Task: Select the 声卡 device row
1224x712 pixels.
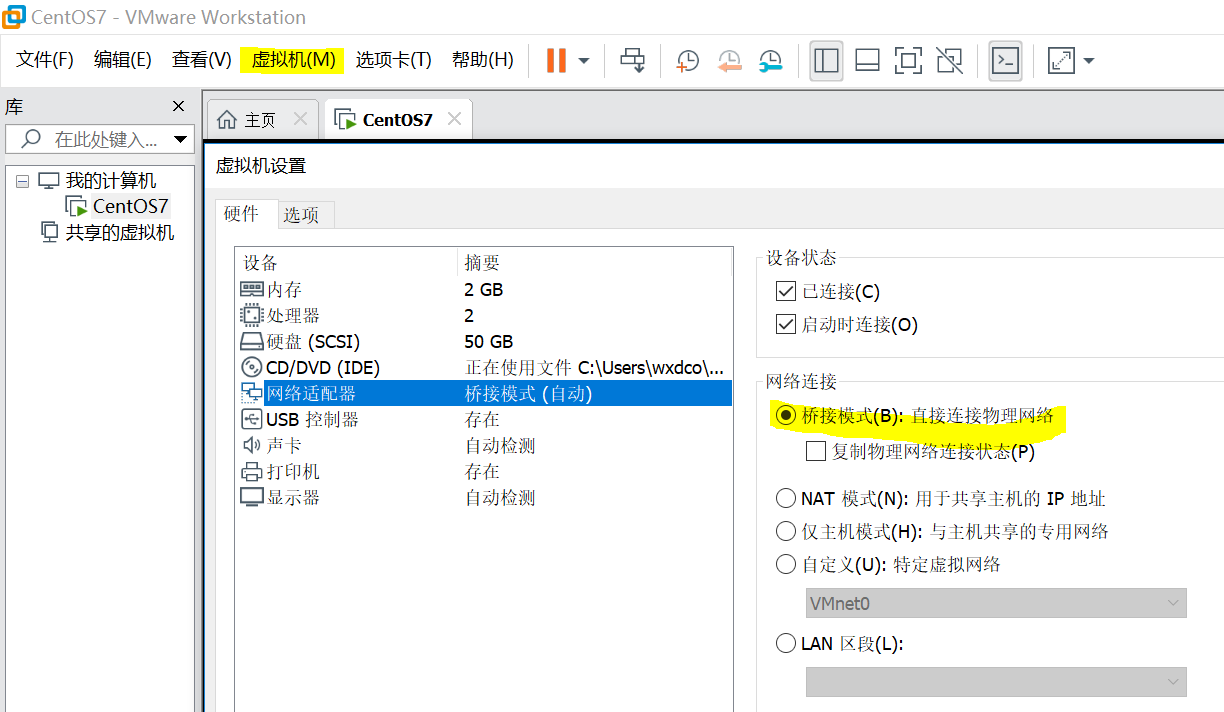Action: click(486, 446)
